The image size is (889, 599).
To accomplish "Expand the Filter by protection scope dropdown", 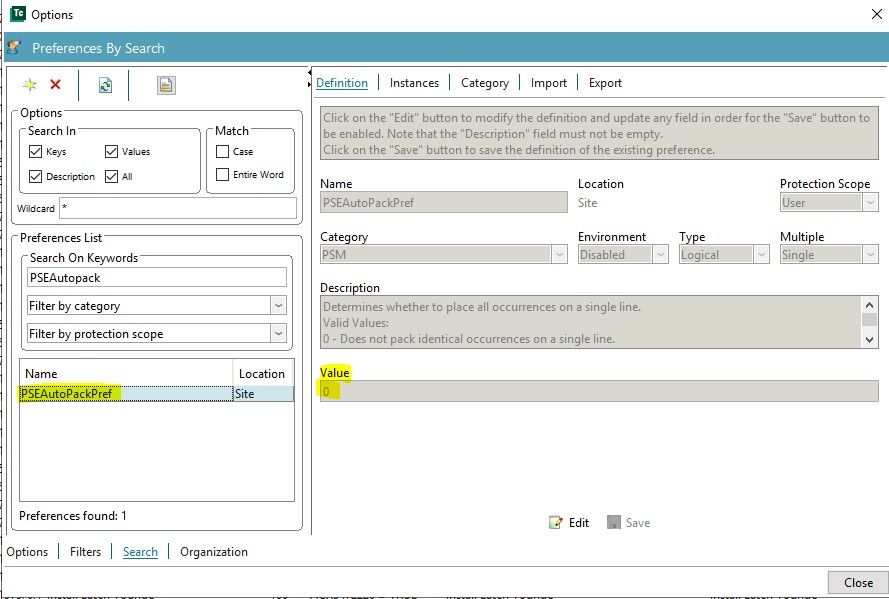I will click(278, 333).
